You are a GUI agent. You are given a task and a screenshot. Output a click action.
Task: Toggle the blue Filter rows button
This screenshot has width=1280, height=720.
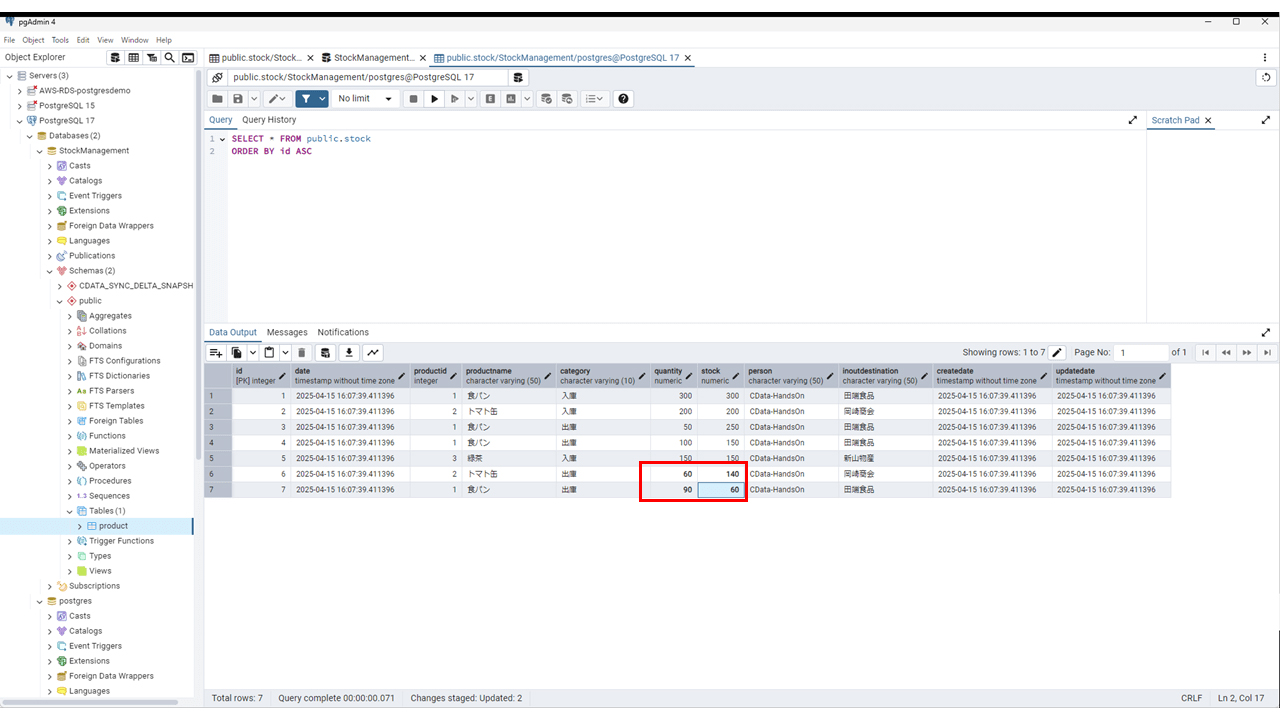306,99
